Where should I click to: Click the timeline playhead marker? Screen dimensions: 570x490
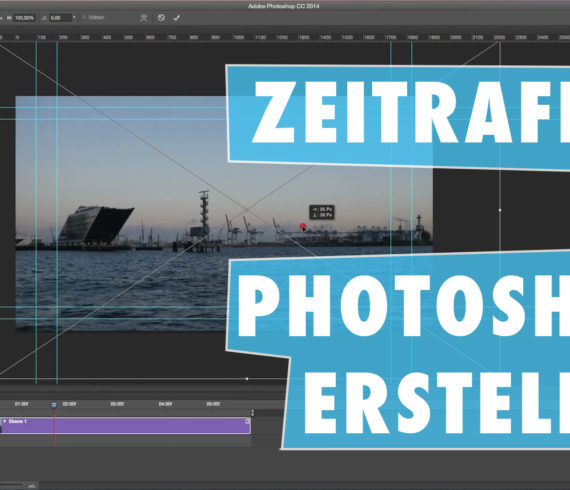[x=54, y=405]
